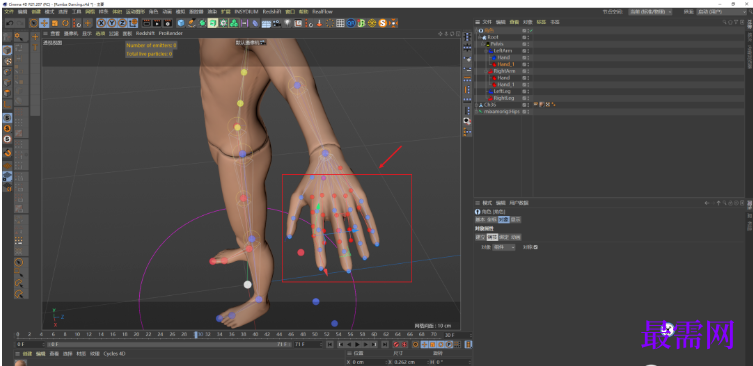Click the green cloner MoGraph icon
Image resolution: width=753 pixels, height=366 pixels.
pyautogui.click(x=234, y=23)
